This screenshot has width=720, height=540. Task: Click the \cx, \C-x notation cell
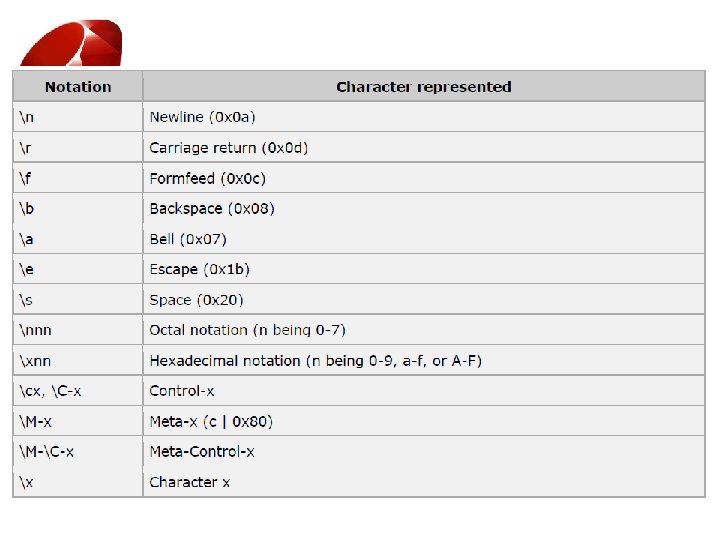click(78, 391)
